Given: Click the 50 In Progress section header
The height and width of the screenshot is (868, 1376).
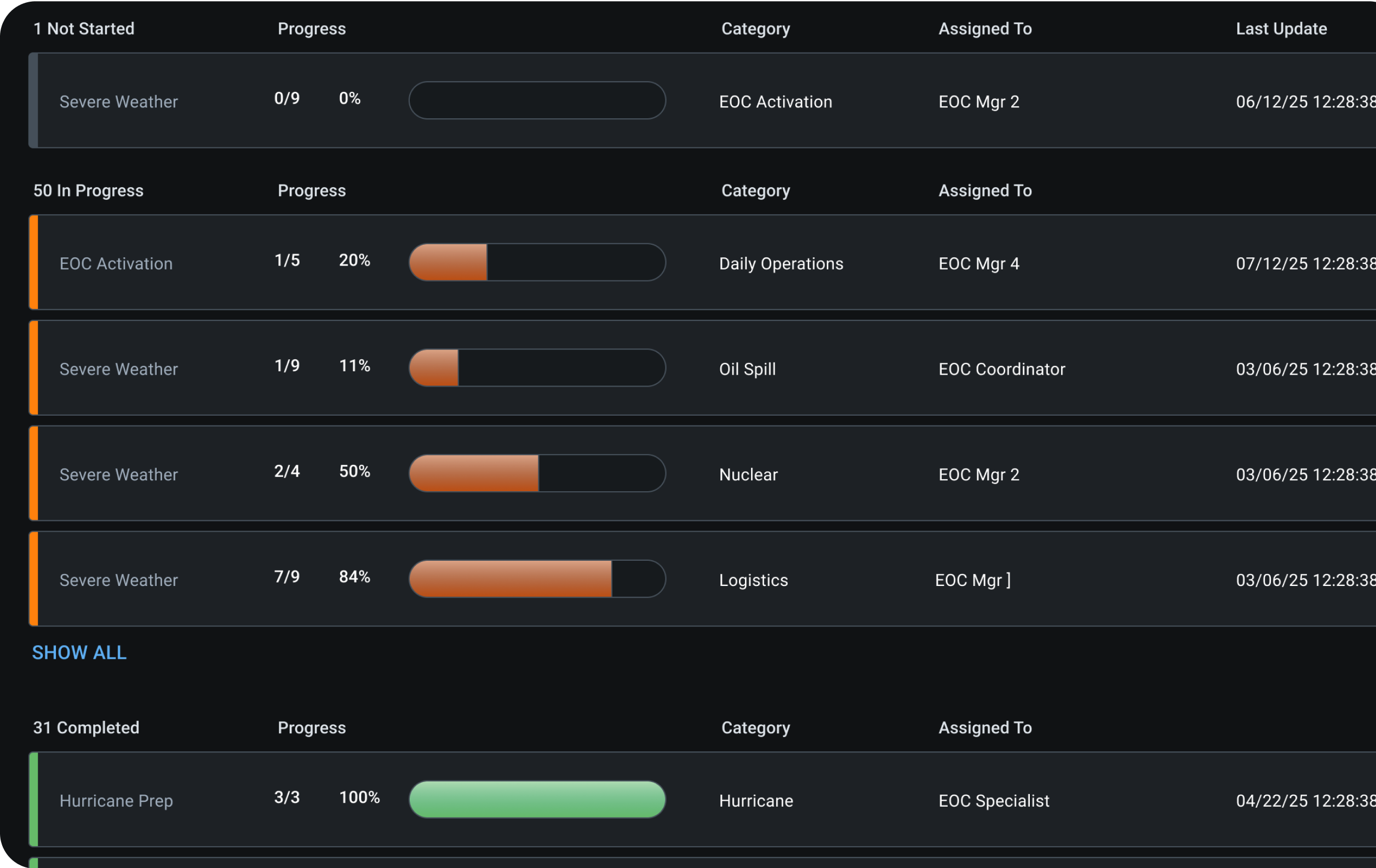Looking at the screenshot, I should [88, 190].
